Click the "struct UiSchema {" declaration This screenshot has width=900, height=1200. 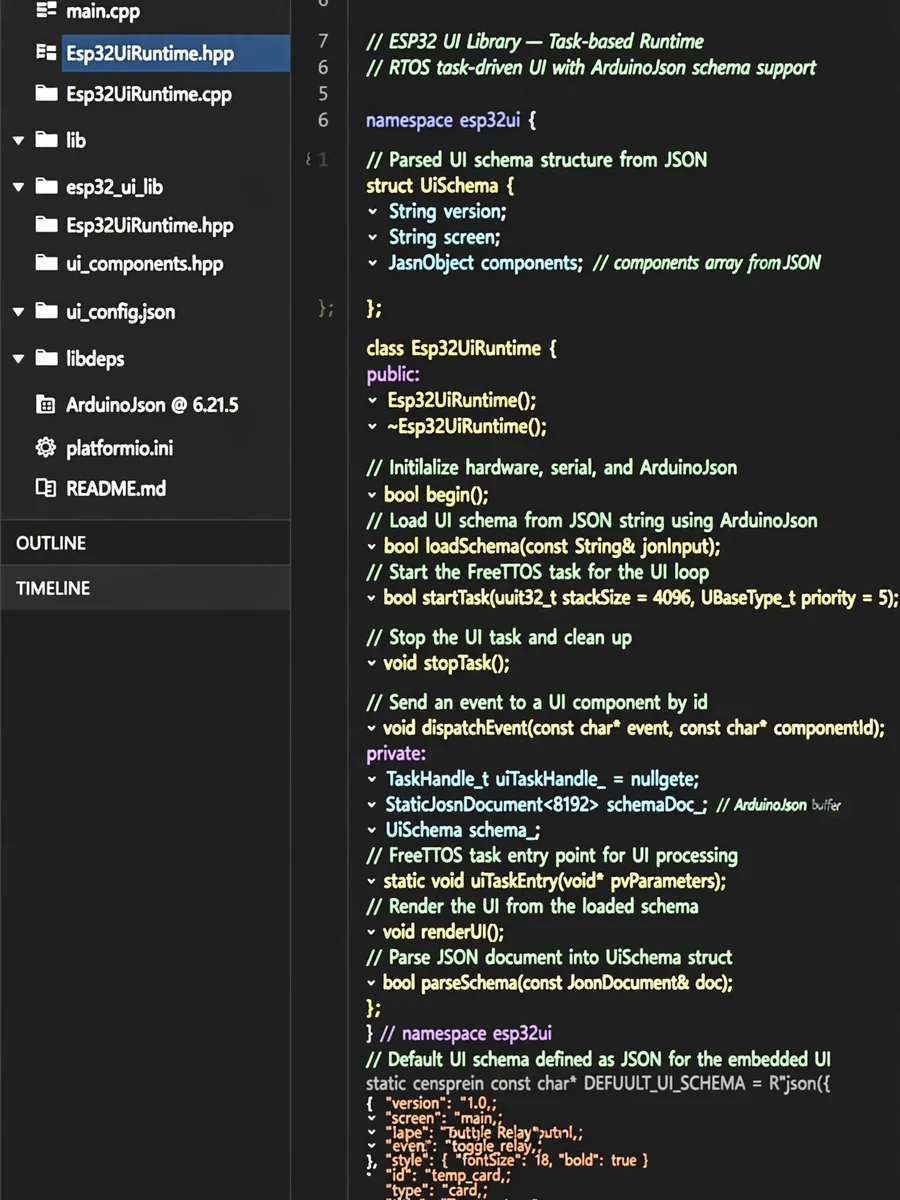(x=440, y=185)
